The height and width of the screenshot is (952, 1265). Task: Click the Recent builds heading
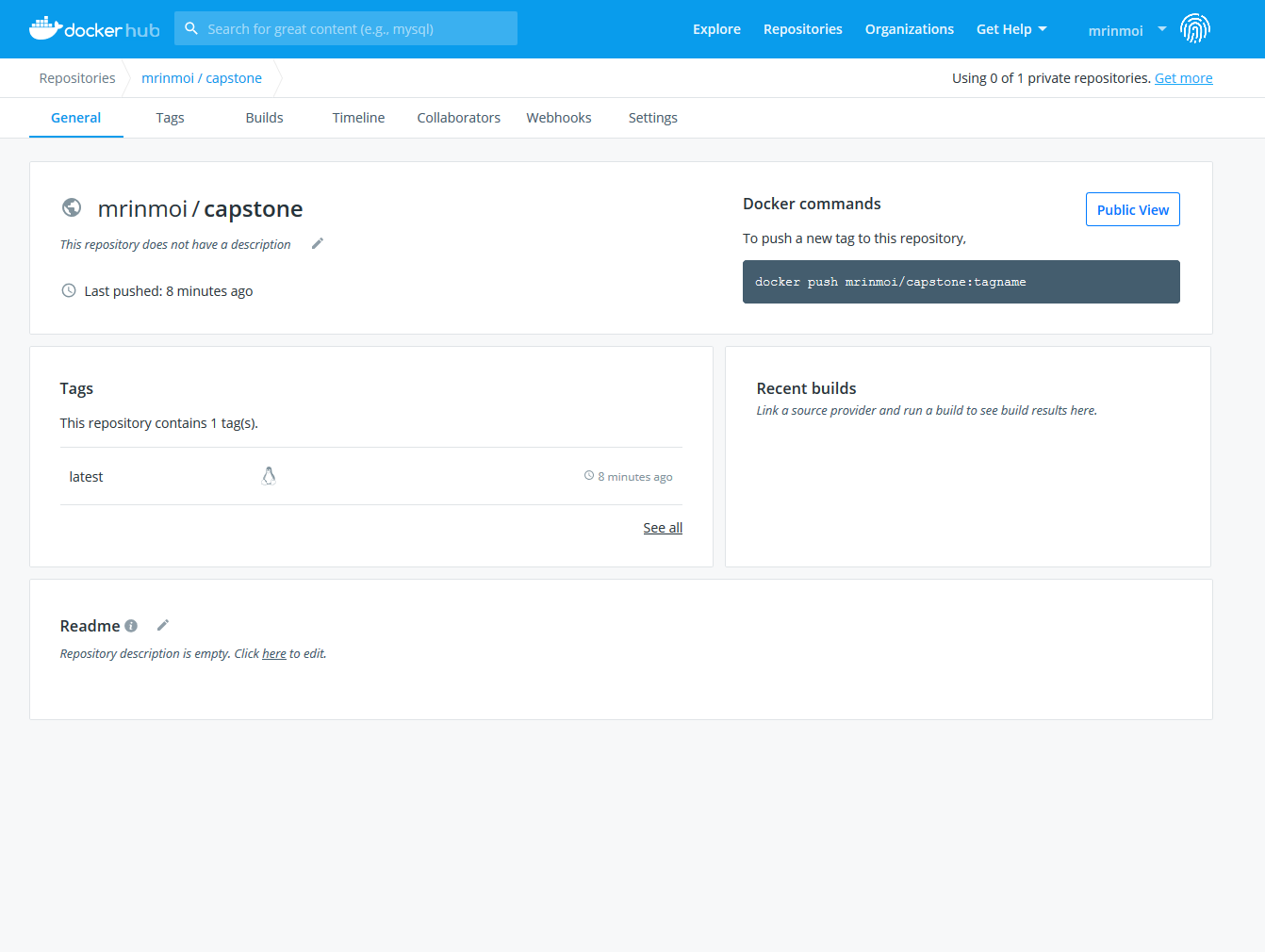(807, 388)
